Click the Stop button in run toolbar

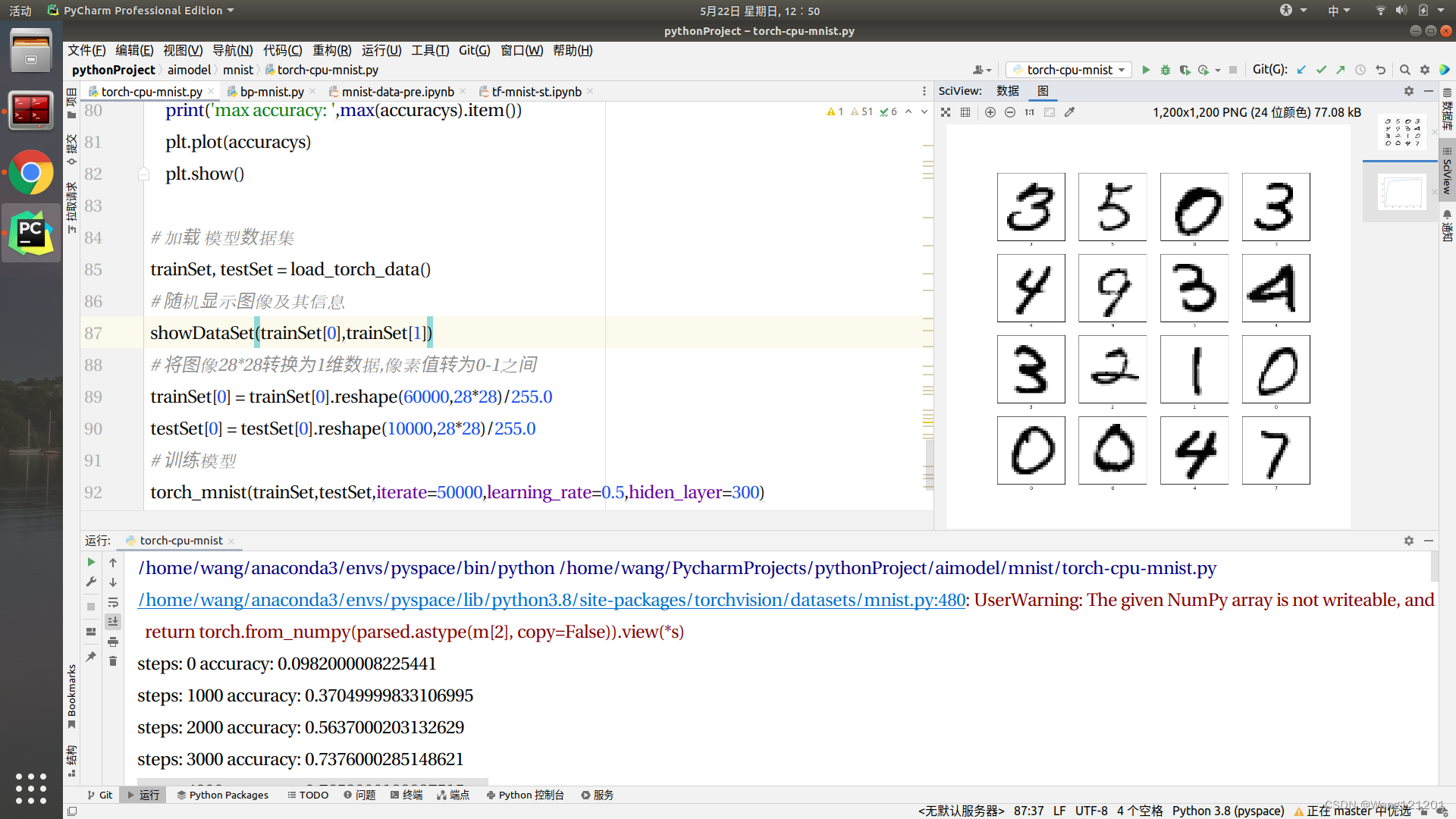click(x=91, y=607)
